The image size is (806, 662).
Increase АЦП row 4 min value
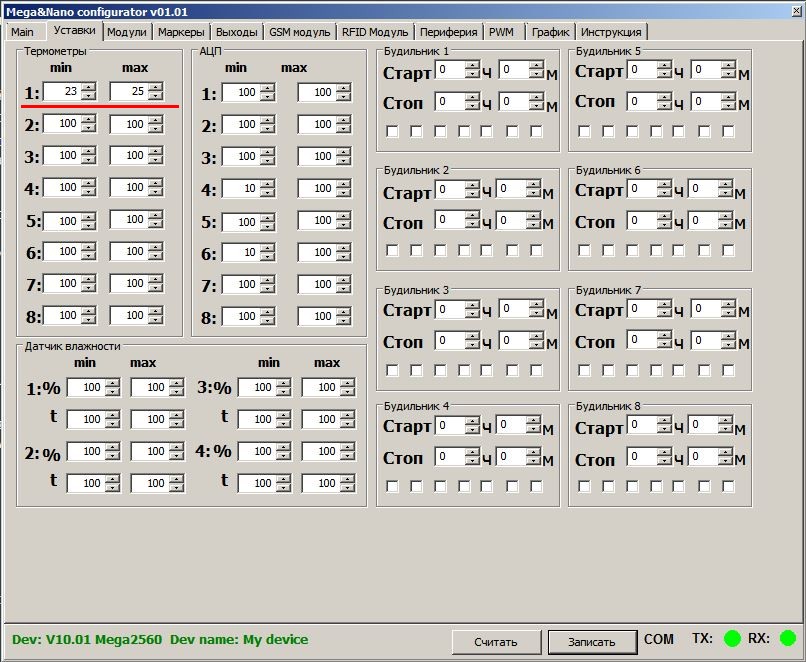(268, 185)
